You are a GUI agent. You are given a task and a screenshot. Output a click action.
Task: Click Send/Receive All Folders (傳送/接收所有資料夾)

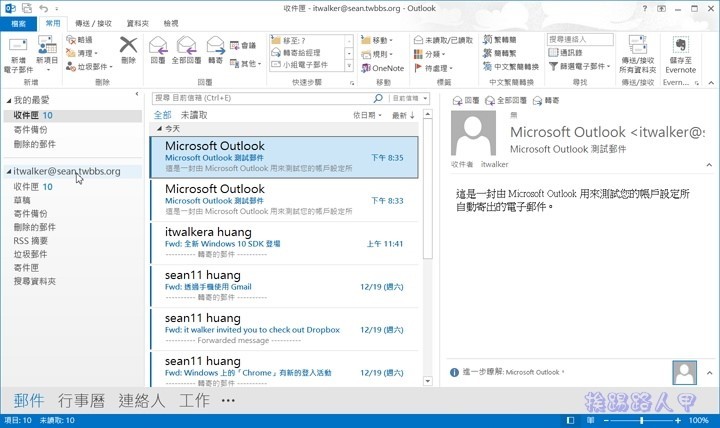tap(637, 54)
